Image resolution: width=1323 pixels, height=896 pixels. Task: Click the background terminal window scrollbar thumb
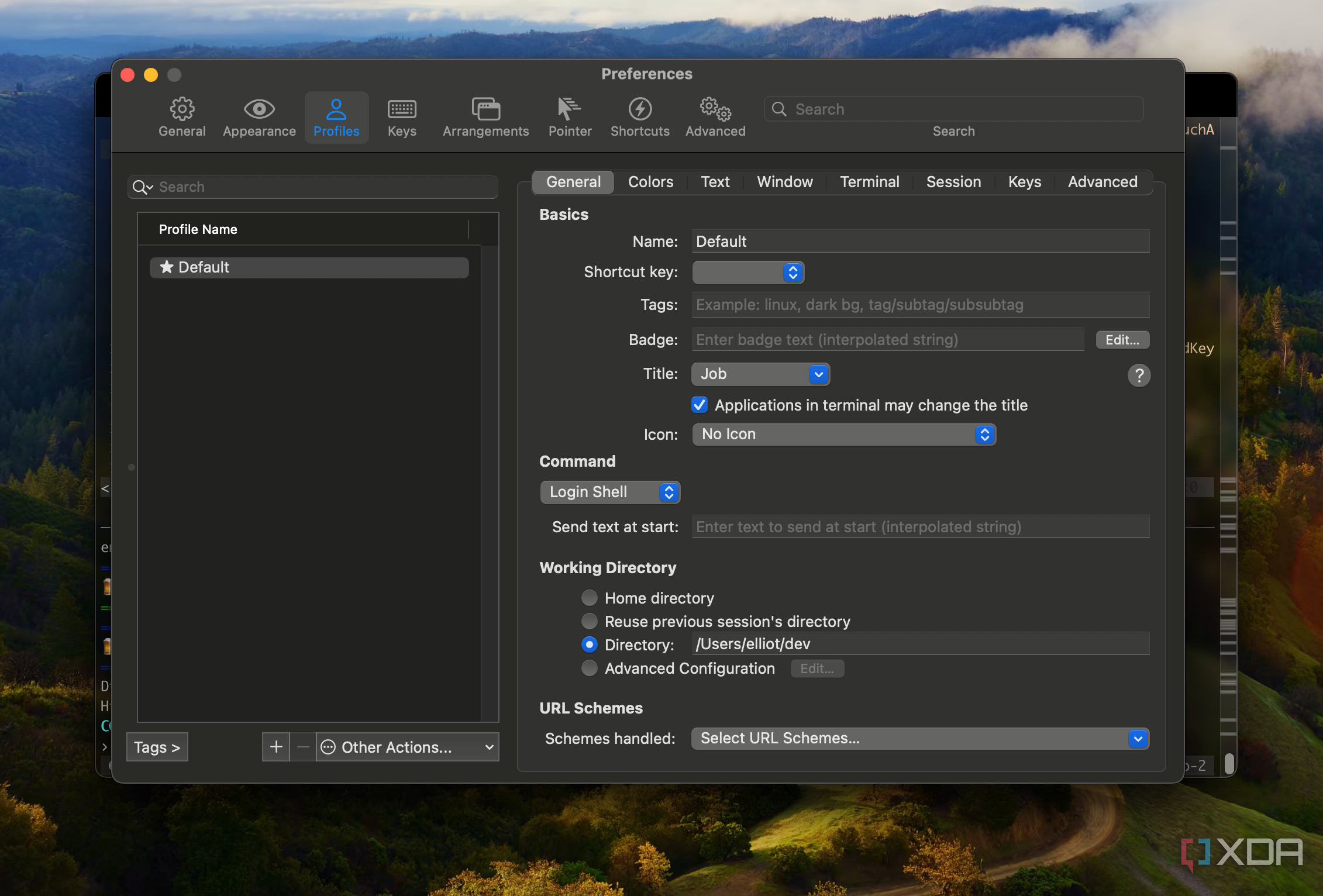click(x=1229, y=763)
